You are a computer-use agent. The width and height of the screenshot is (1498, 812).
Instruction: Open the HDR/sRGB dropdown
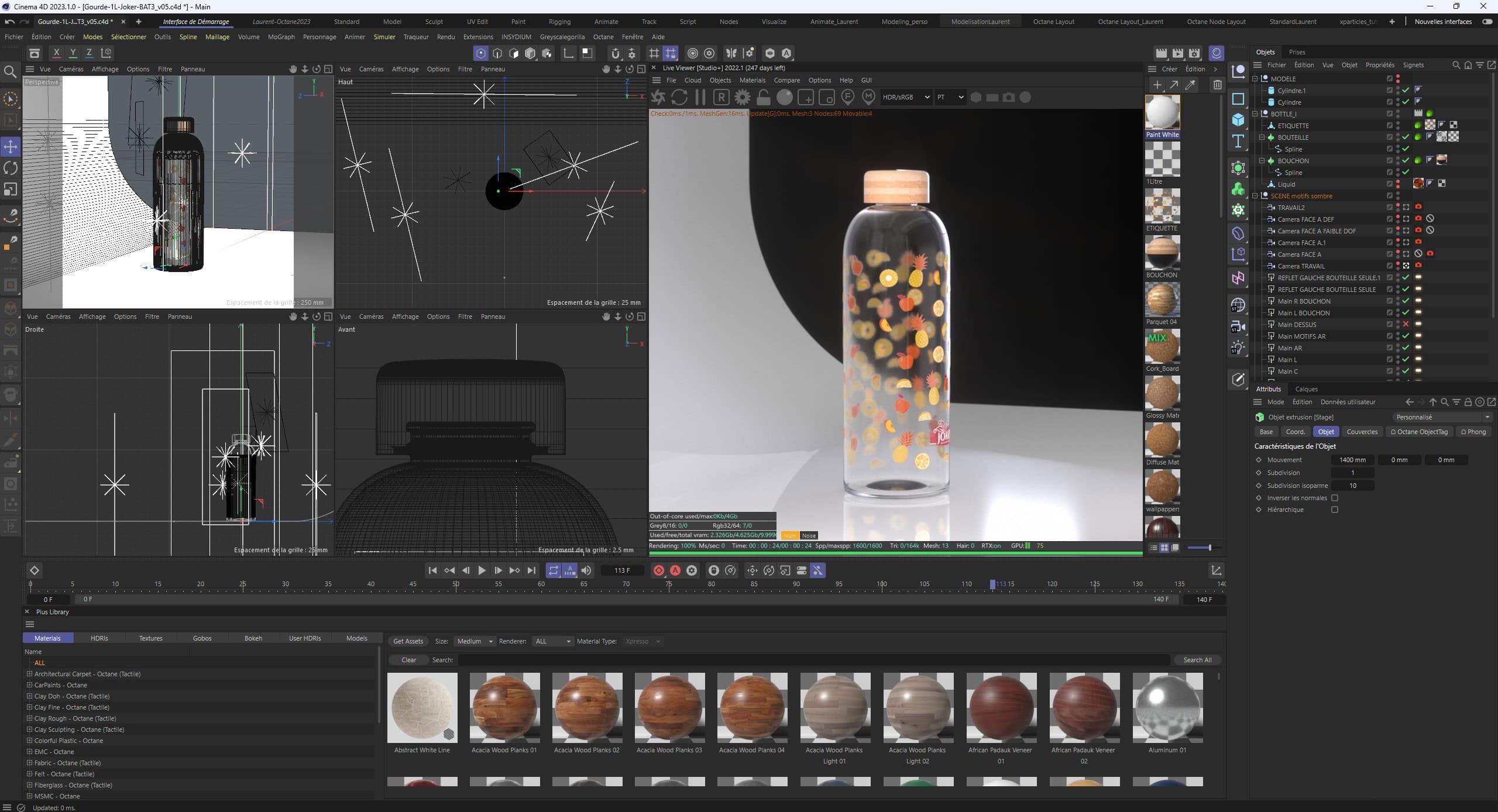click(x=906, y=97)
